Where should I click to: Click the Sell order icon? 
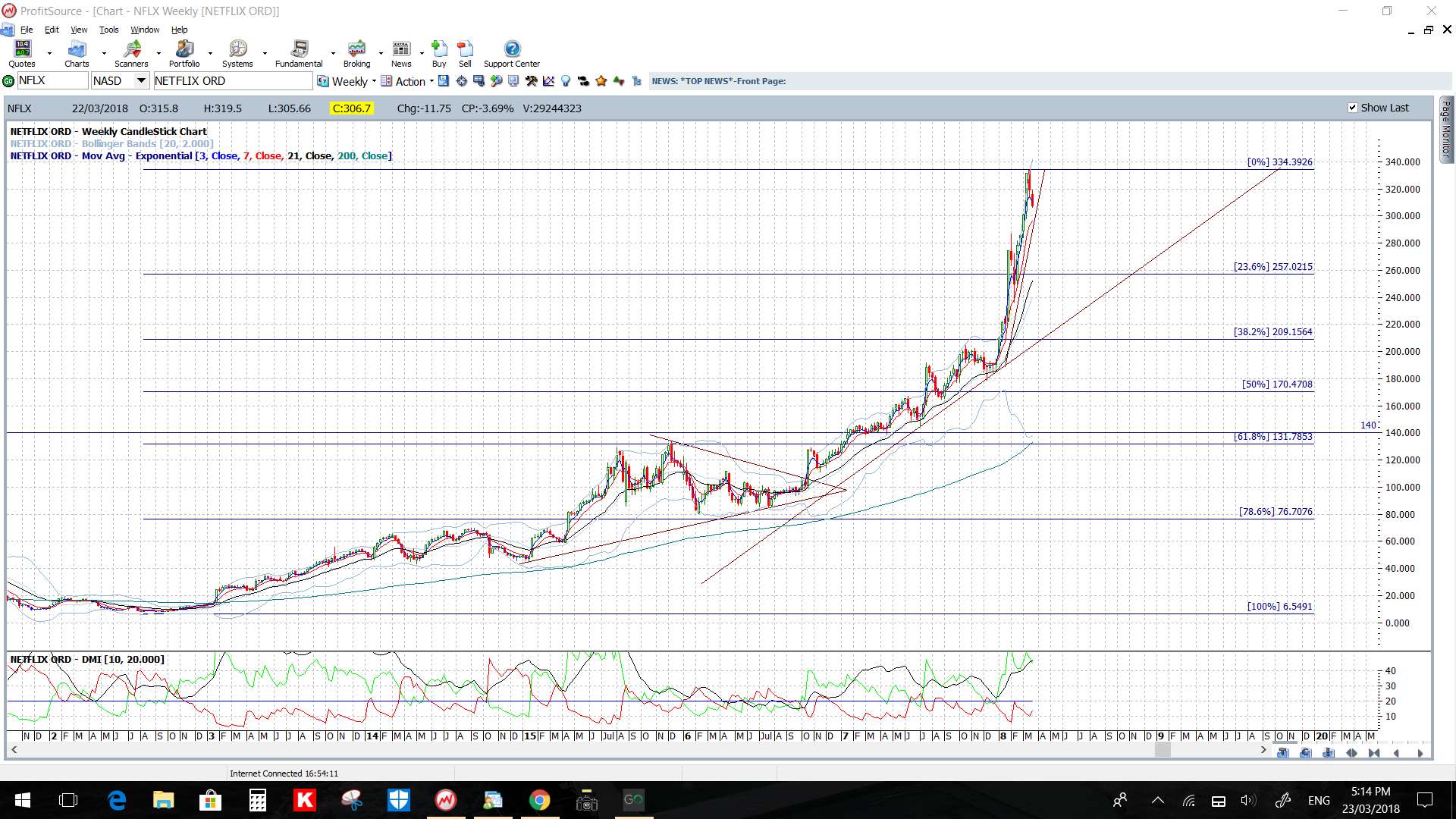pos(465,54)
